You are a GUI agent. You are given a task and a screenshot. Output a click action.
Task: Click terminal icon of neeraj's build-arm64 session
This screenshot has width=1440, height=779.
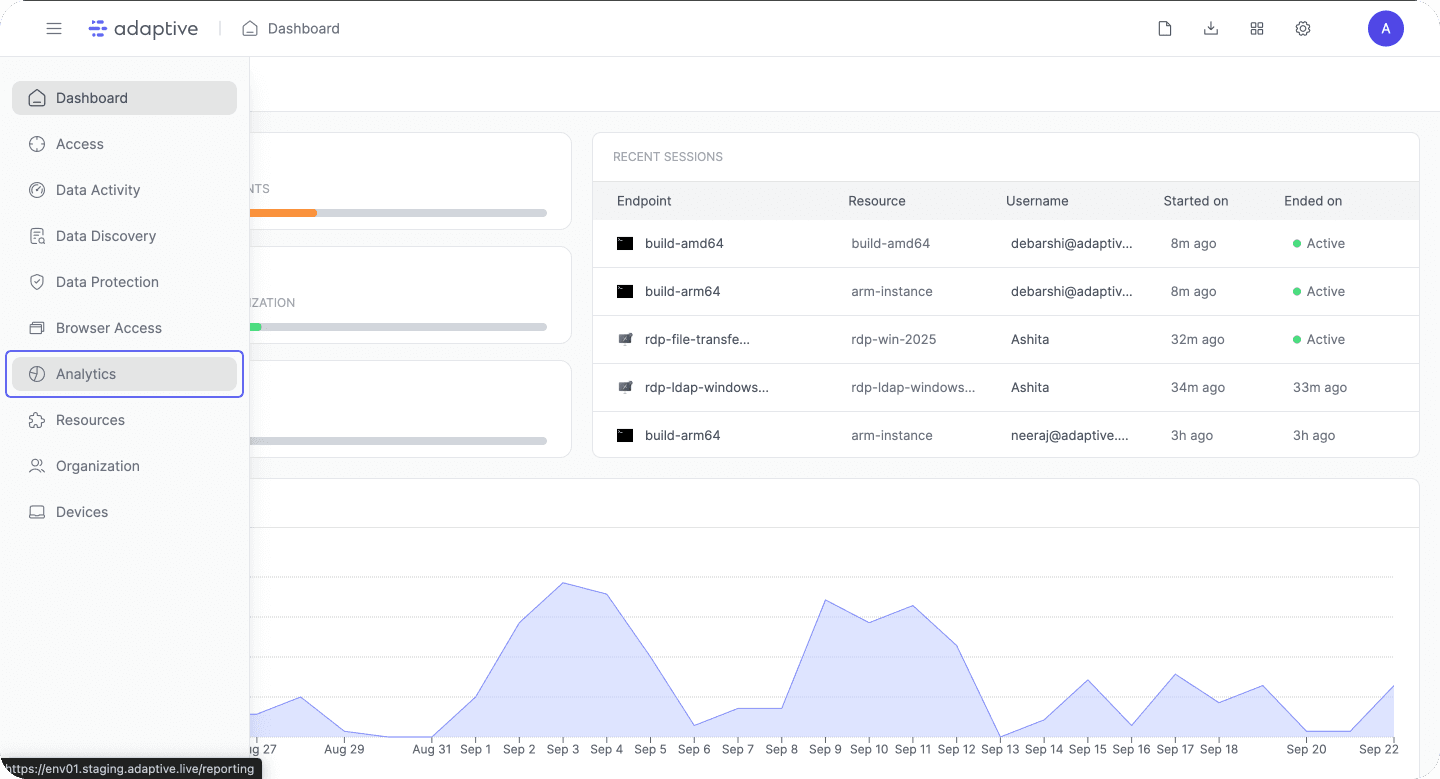point(625,435)
